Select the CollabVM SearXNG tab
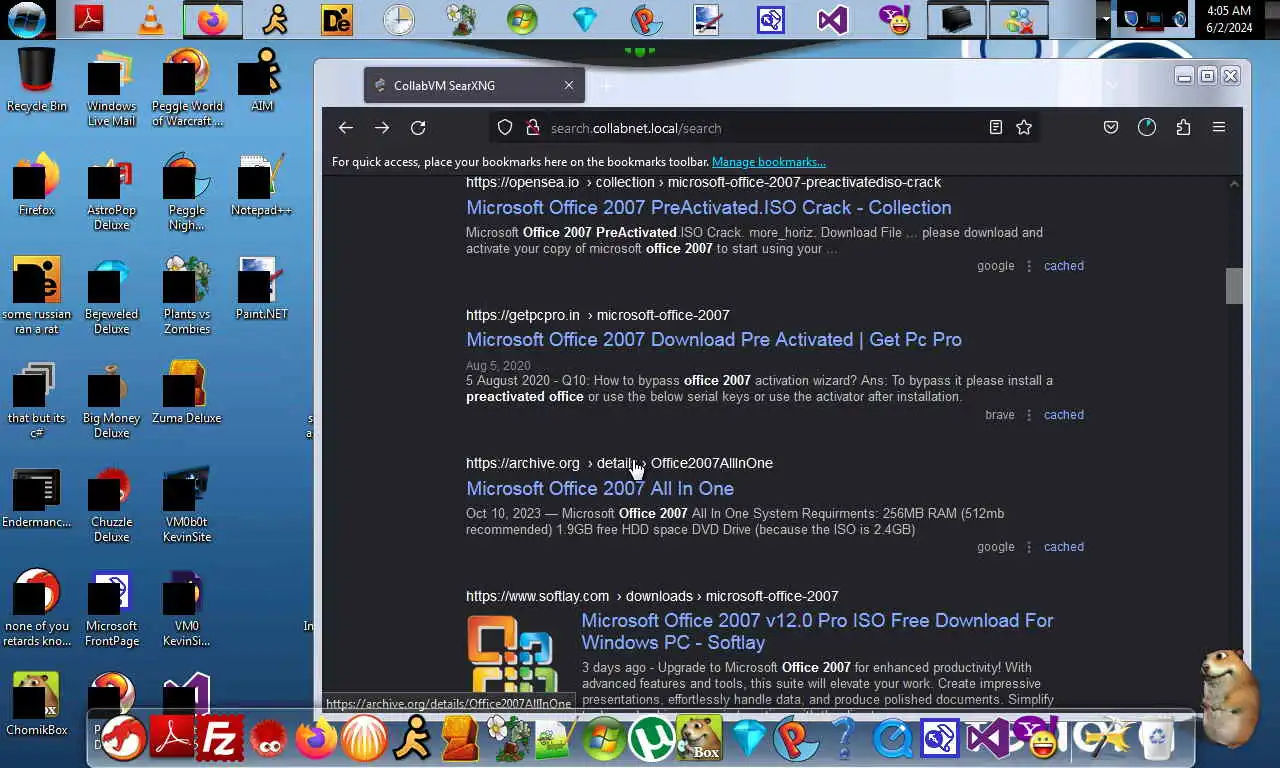Image resolution: width=1280 pixels, height=768 pixels. click(474, 86)
